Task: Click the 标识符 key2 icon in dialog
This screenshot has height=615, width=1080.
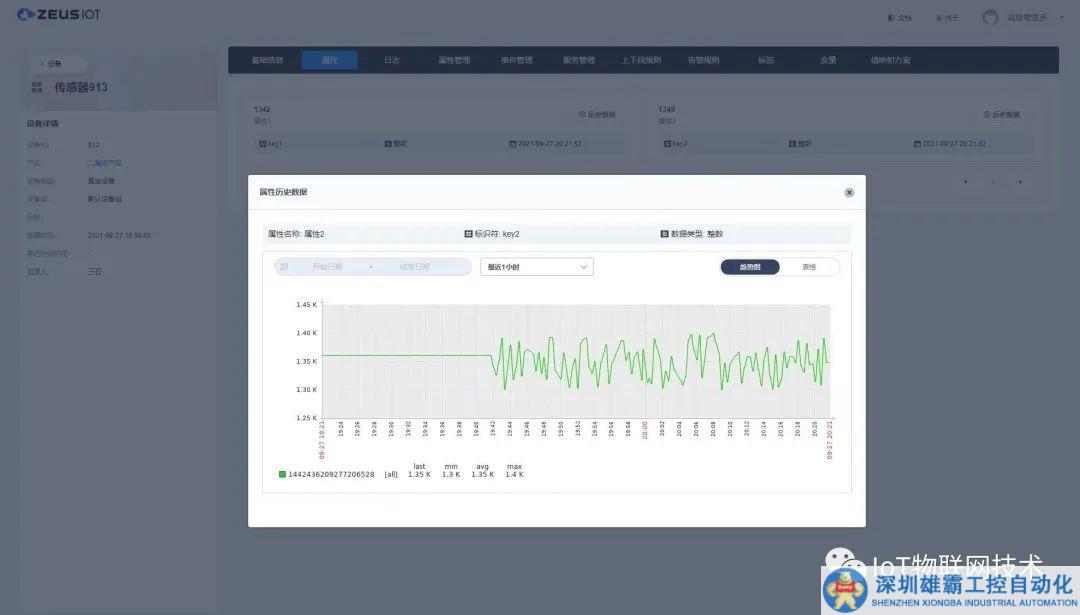Action: (468, 234)
